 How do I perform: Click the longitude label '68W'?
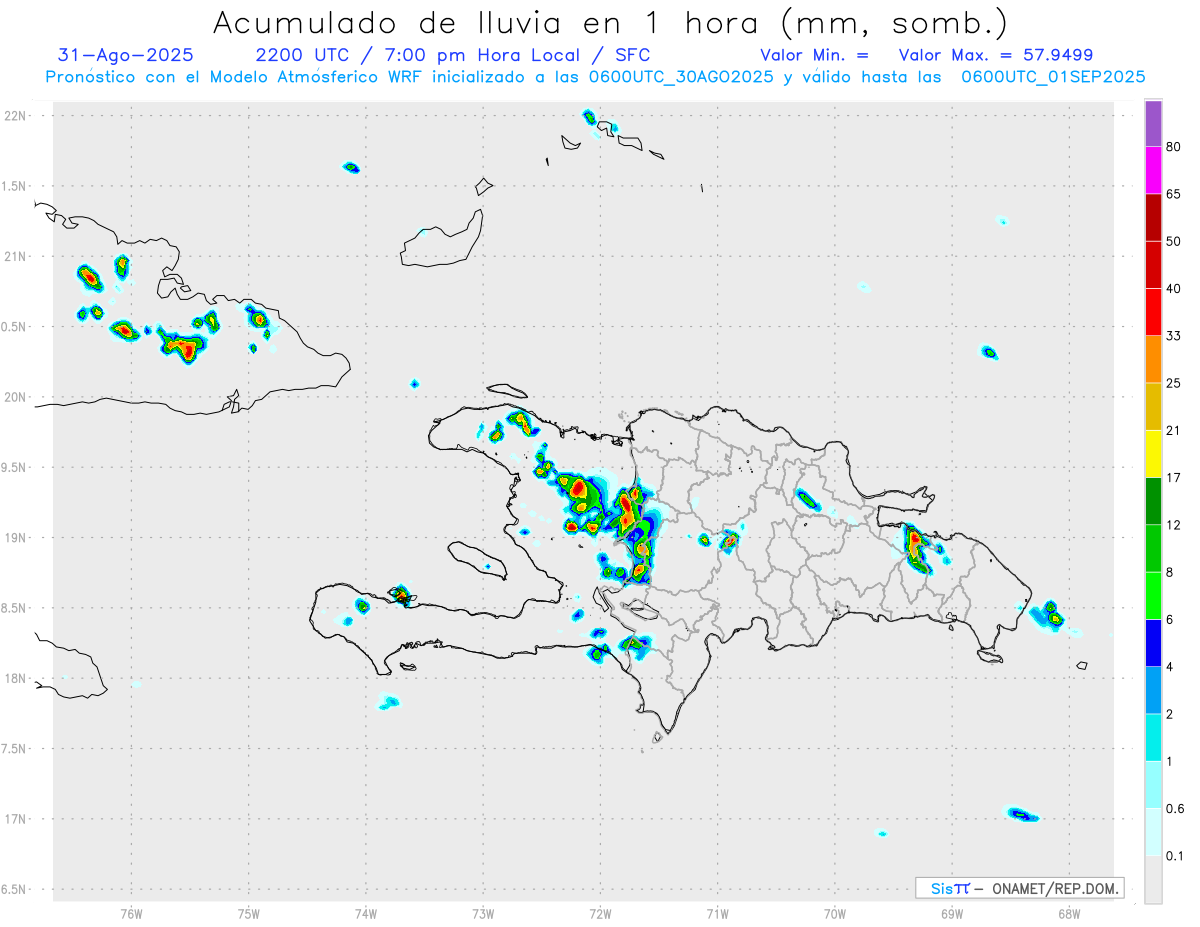point(1069,912)
